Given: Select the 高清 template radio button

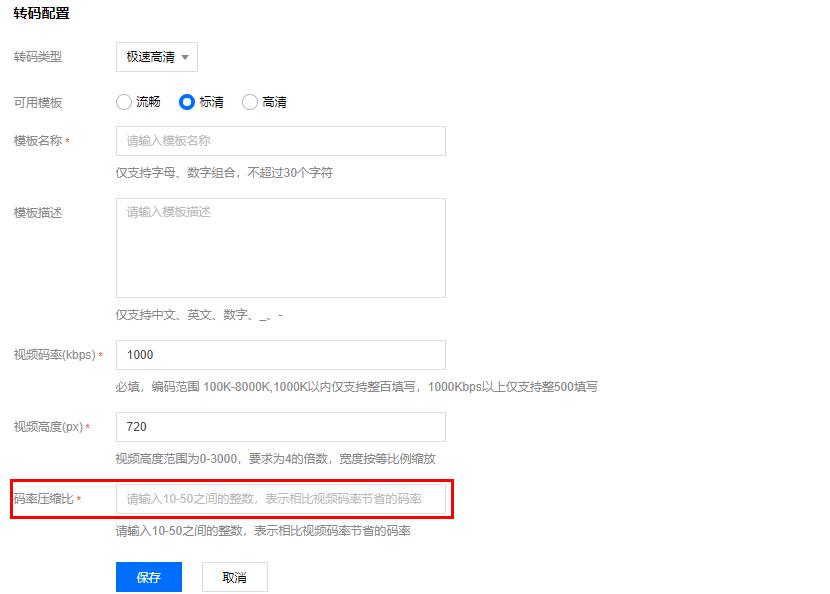Looking at the screenshot, I should coord(250,102).
